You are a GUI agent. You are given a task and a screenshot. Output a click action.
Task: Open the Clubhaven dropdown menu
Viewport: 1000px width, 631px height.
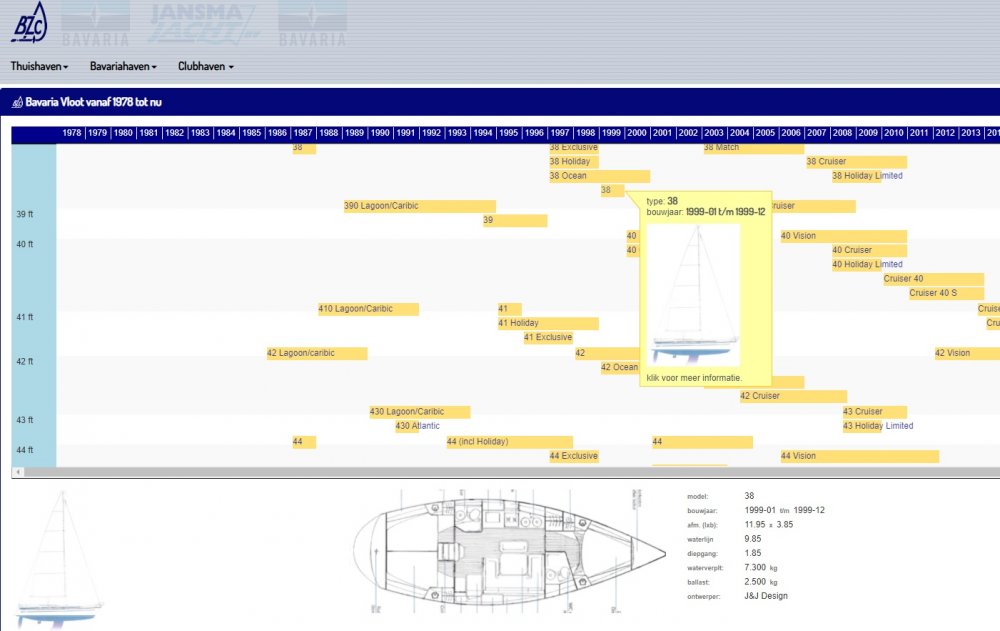pyautogui.click(x=205, y=66)
